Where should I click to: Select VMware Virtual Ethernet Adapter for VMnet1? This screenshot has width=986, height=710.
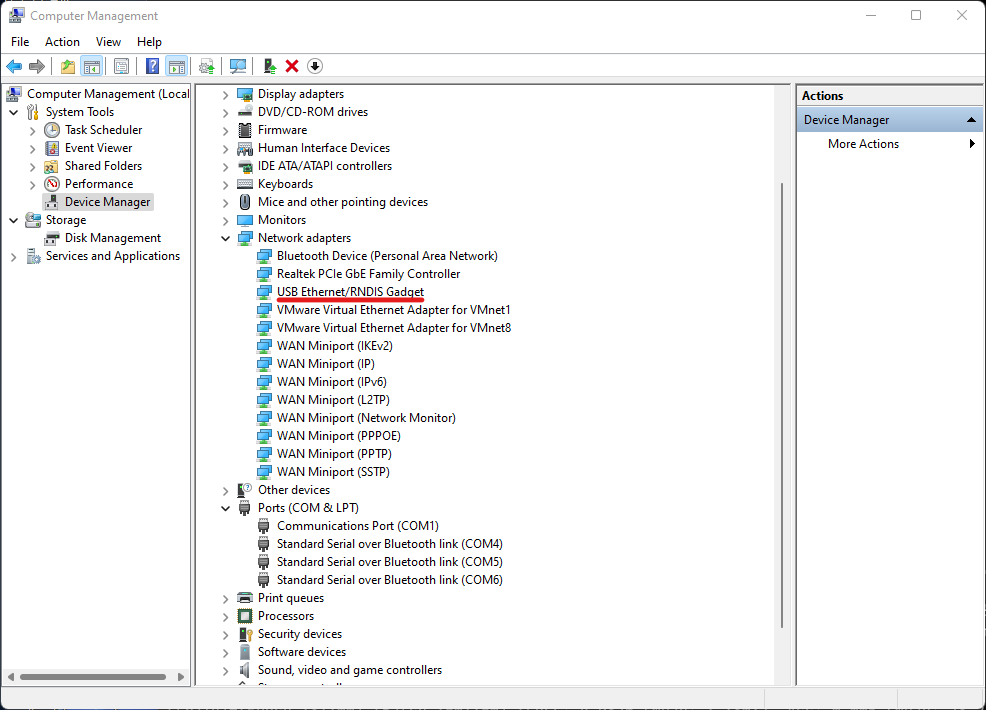point(394,309)
